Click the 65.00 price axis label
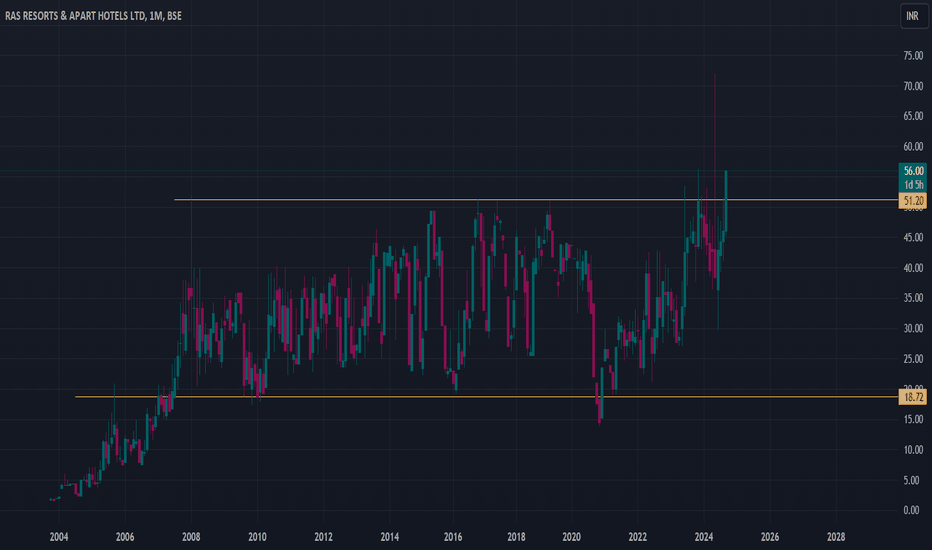 (x=913, y=116)
